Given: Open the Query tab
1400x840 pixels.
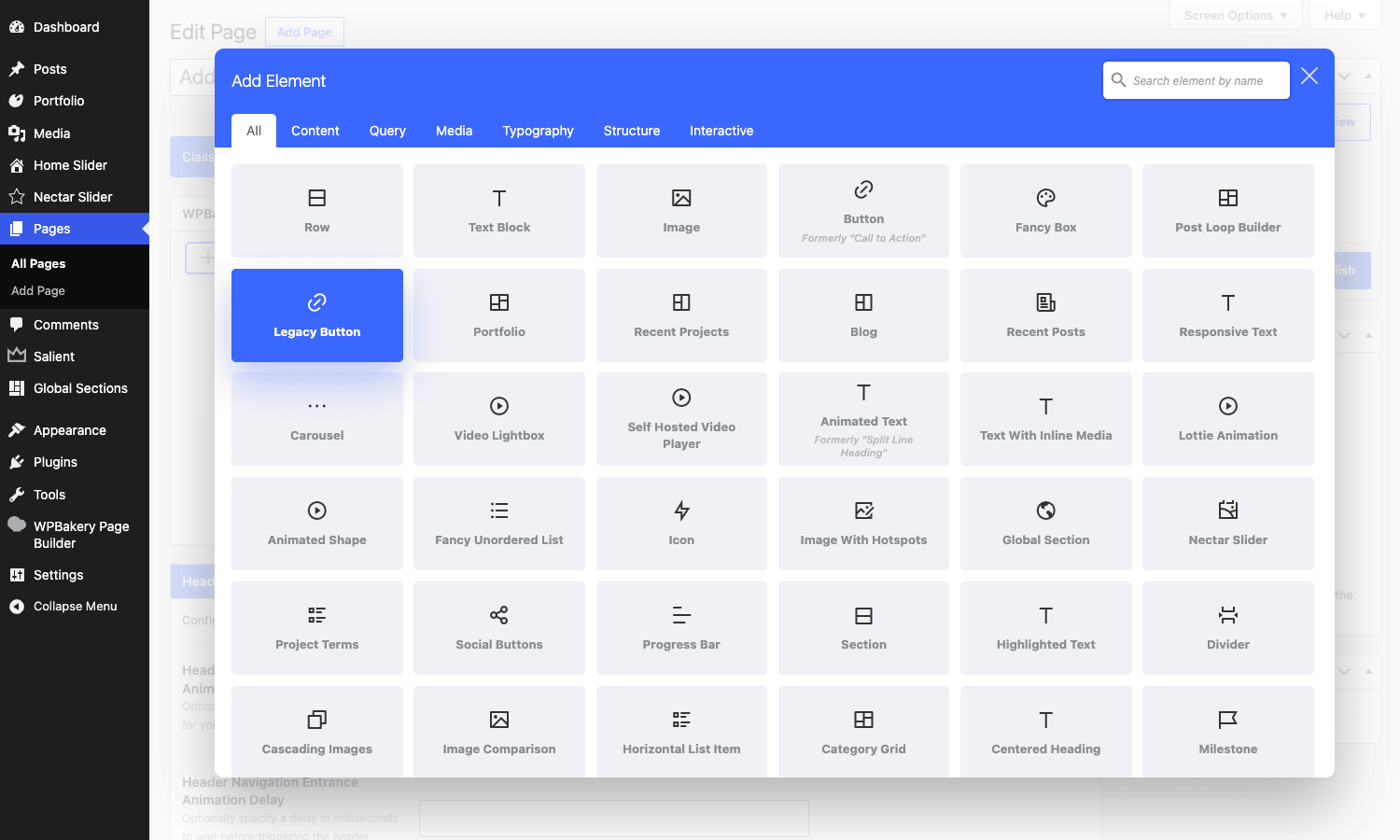Looking at the screenshot, I should [387, 131].
